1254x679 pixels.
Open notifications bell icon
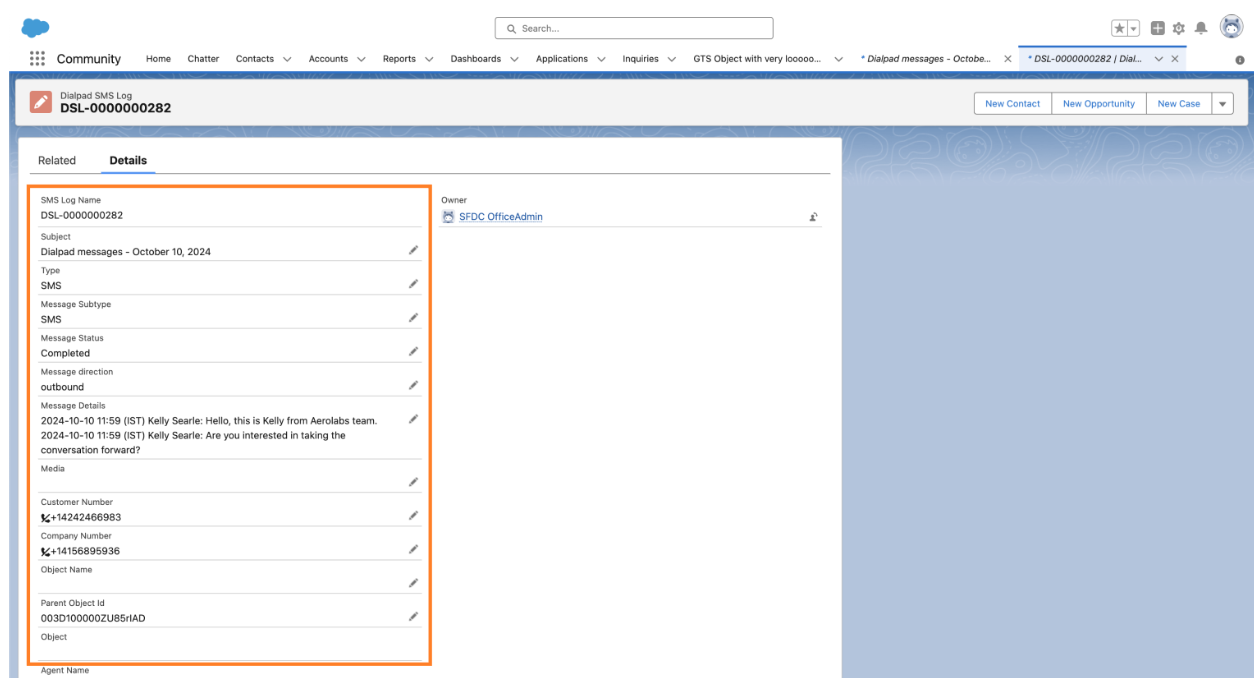coord(1200,29)
